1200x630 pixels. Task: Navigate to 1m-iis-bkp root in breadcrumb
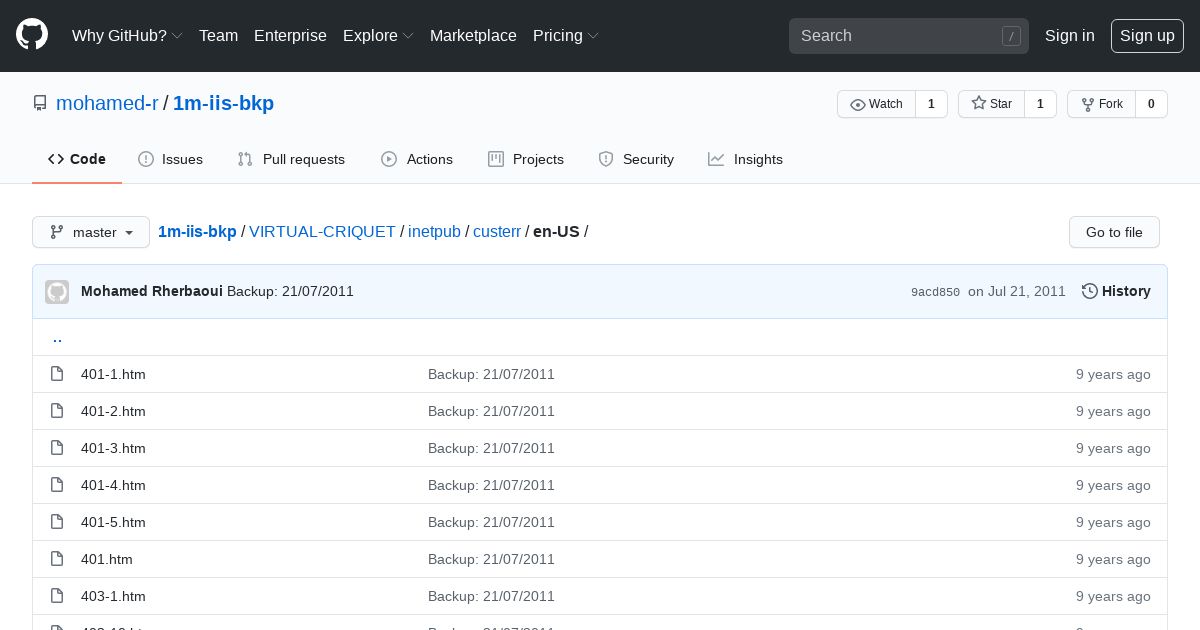pos(197,231)
